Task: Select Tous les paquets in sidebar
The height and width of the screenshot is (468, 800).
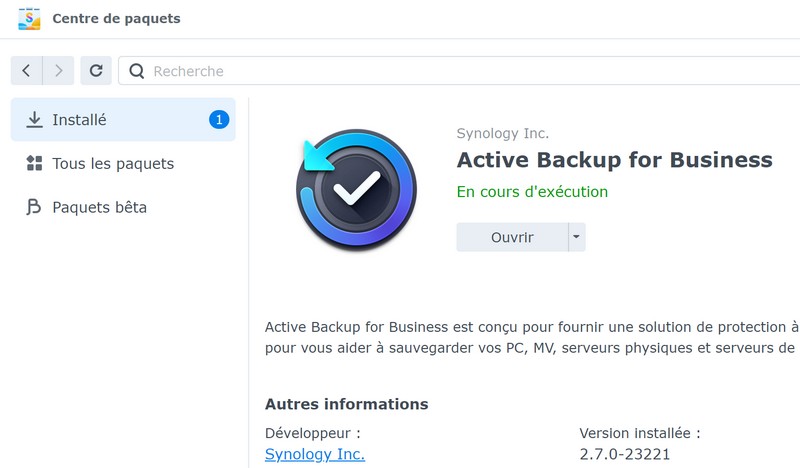Action: pyautogui.click(x=113, y=164)
